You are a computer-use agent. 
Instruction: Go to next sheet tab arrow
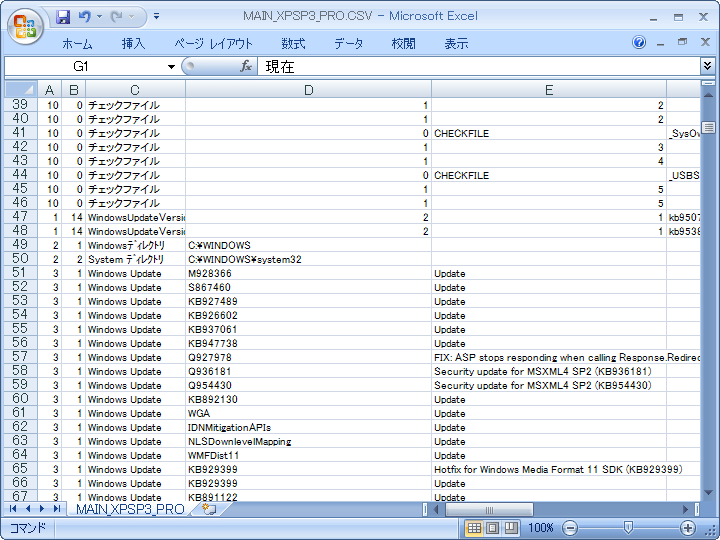point(42,508)
